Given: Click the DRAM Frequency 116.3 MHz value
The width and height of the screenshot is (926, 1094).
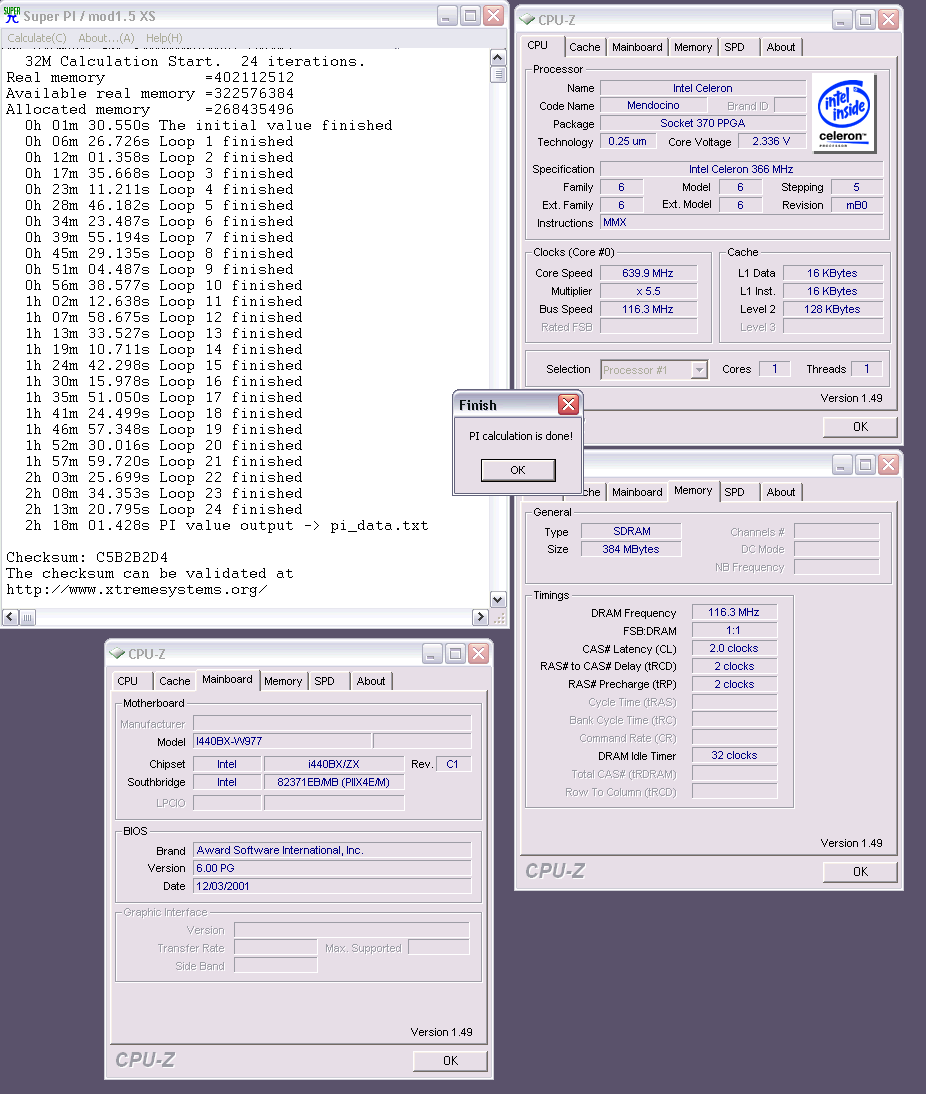Looking at the screenshot, I should (x=734, y=612).
